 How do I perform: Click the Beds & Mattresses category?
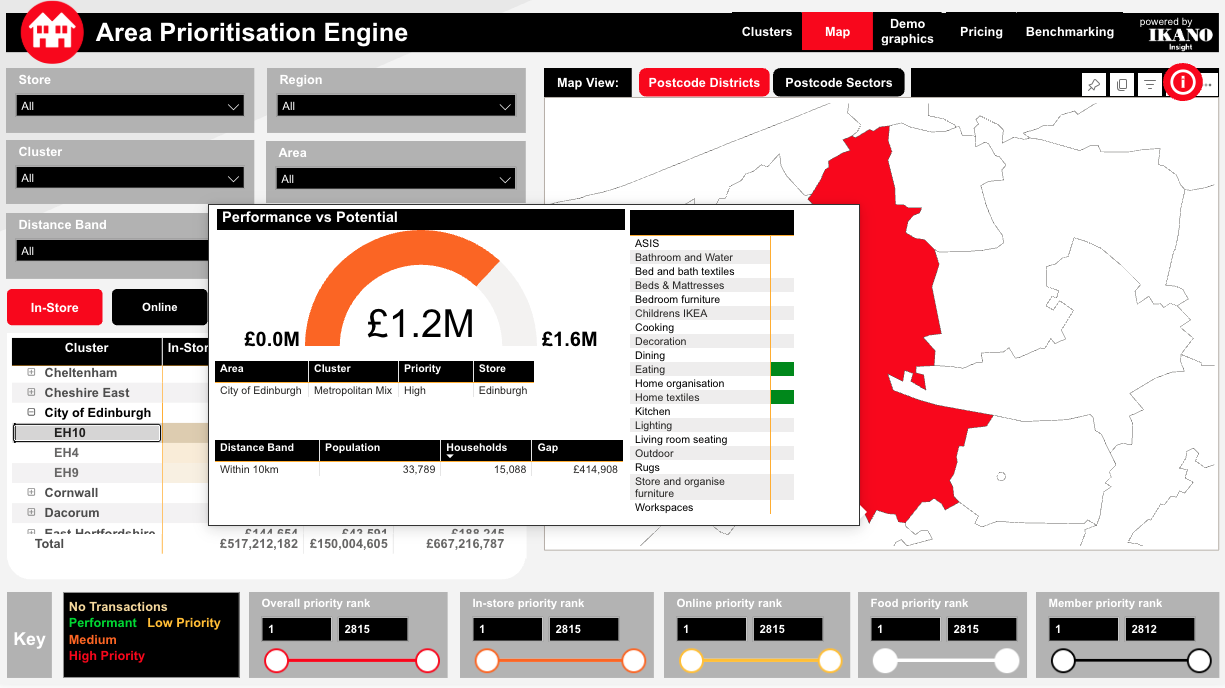click(680, 285)
